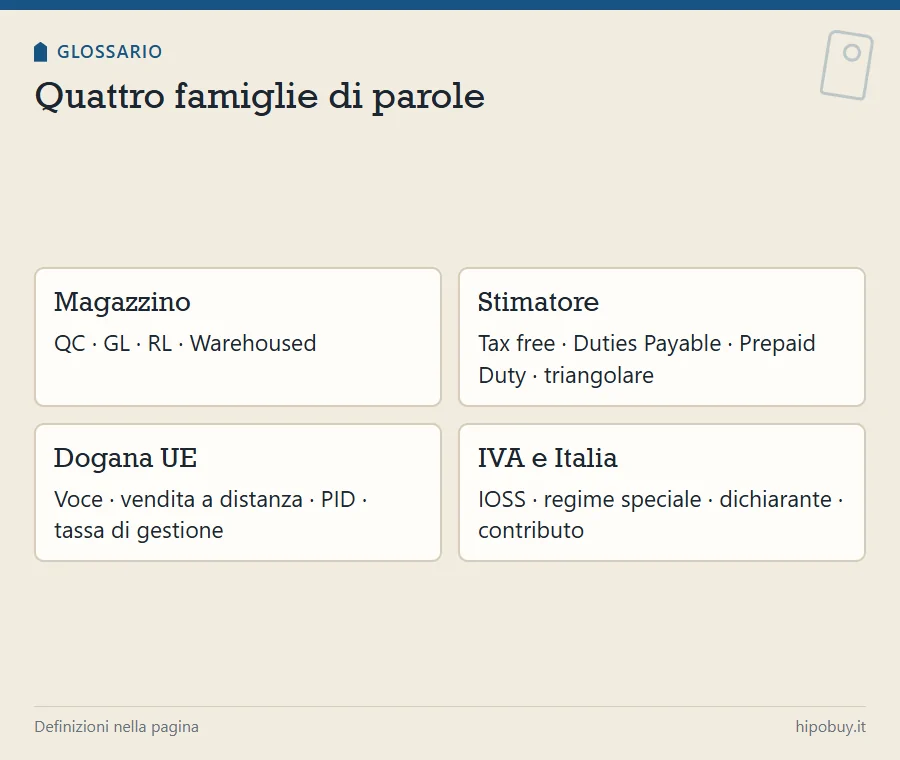Click the blue glossary tag icon
Image resolution: width=900 pixels, height=760 pixels.
[40, 52]
